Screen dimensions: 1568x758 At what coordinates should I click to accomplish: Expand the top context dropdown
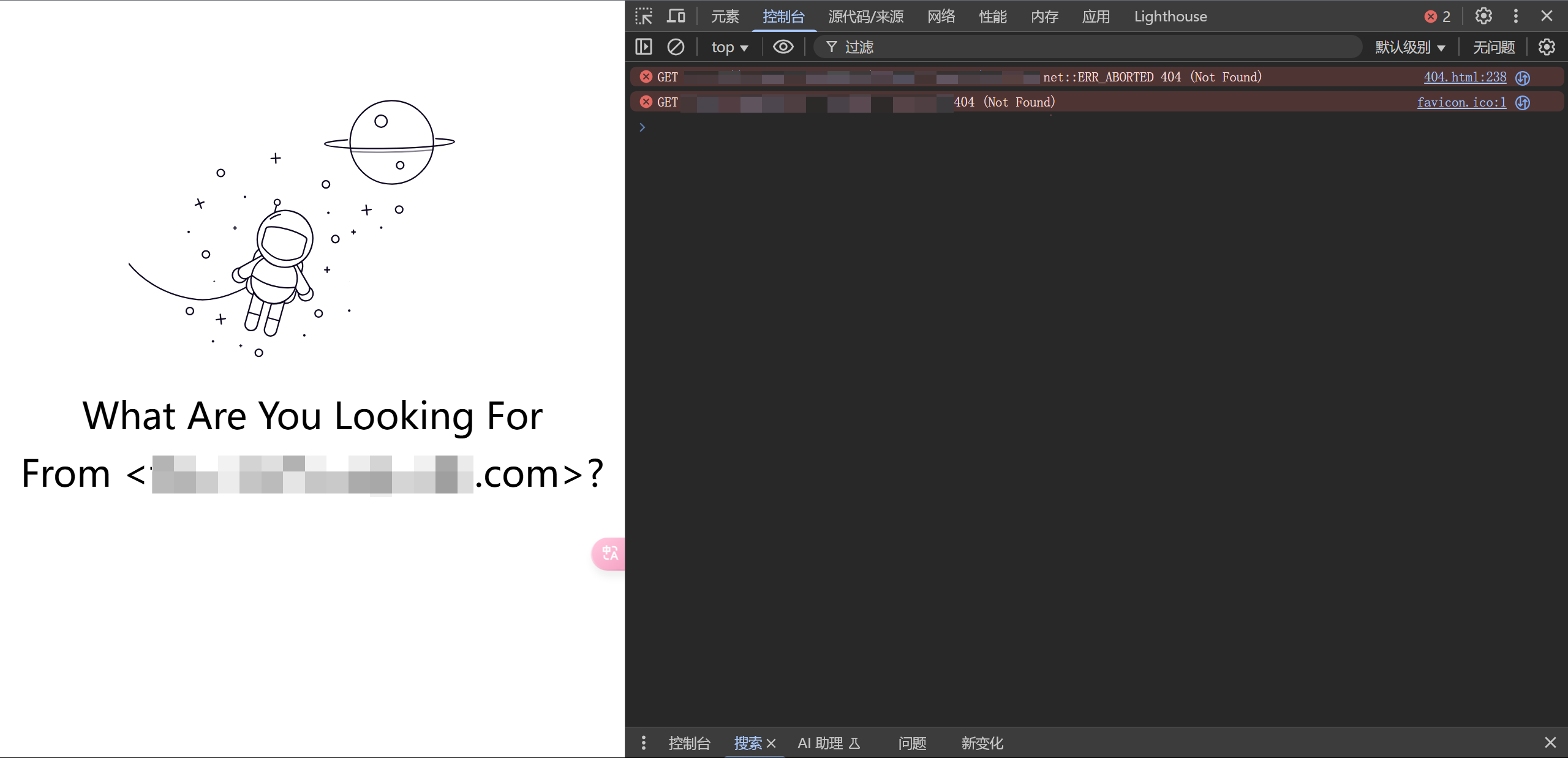[729, 47]
